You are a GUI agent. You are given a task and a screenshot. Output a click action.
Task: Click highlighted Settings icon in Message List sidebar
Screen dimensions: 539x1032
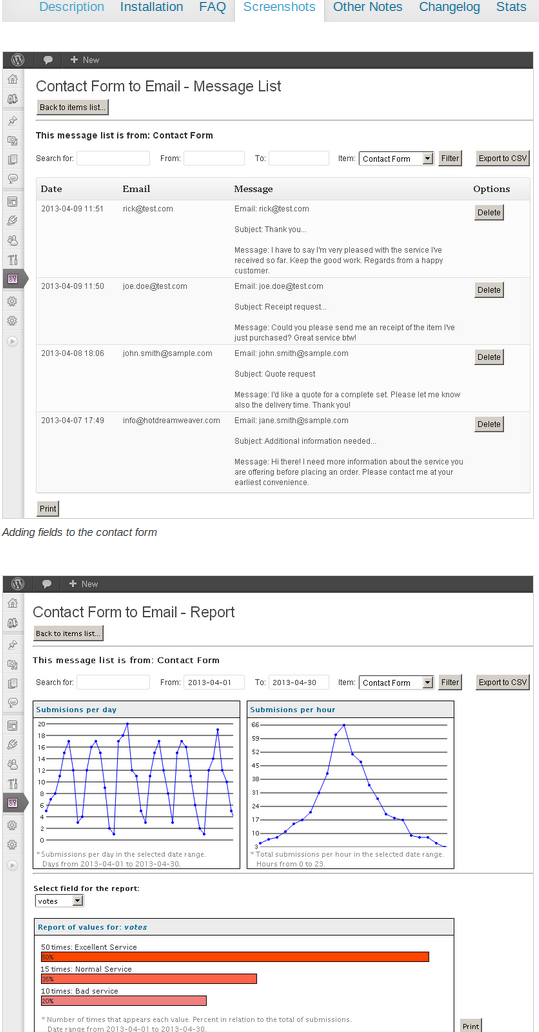pyautogui.click(x=13, y=278)
